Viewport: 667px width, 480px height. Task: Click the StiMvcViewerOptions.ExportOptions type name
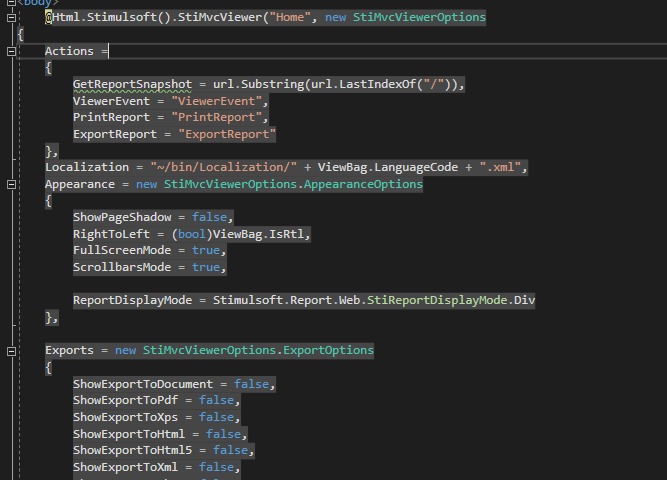(258, 350)
